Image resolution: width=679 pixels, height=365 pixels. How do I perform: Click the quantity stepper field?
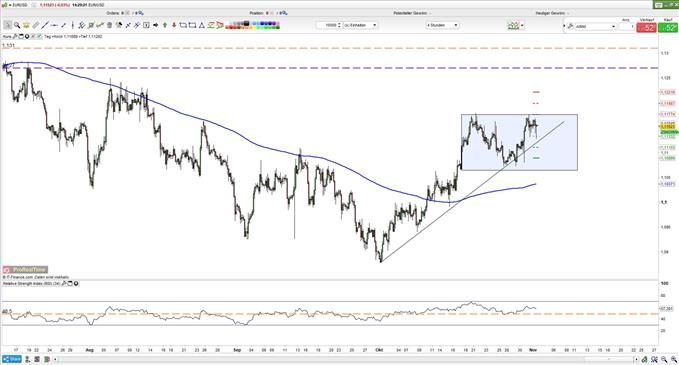coord(329,25)
